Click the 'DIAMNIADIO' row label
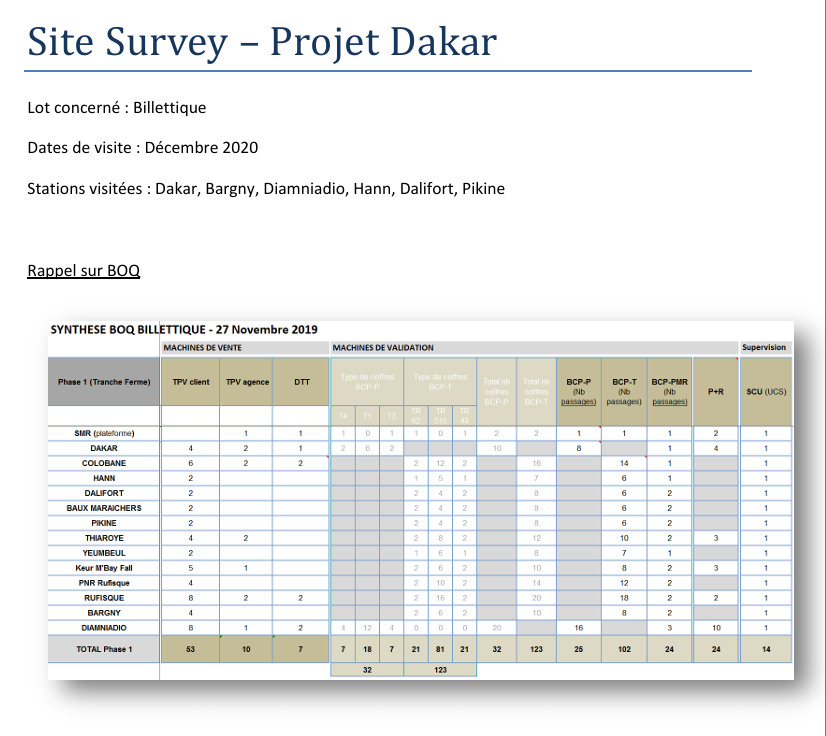This screenshot has height=736, width=826. click(104, 628)
